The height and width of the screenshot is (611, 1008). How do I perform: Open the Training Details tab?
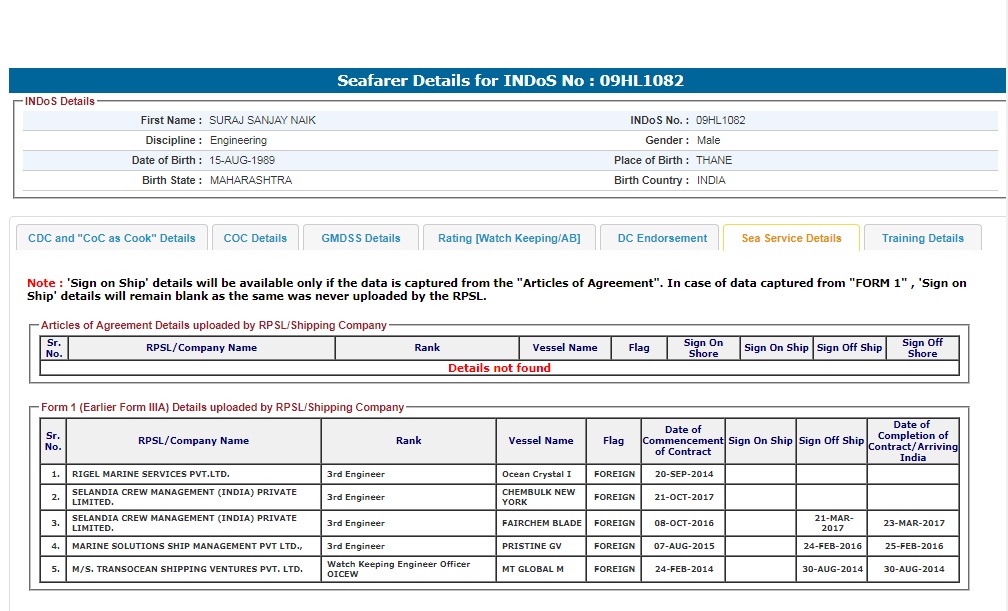pos(922,238)
